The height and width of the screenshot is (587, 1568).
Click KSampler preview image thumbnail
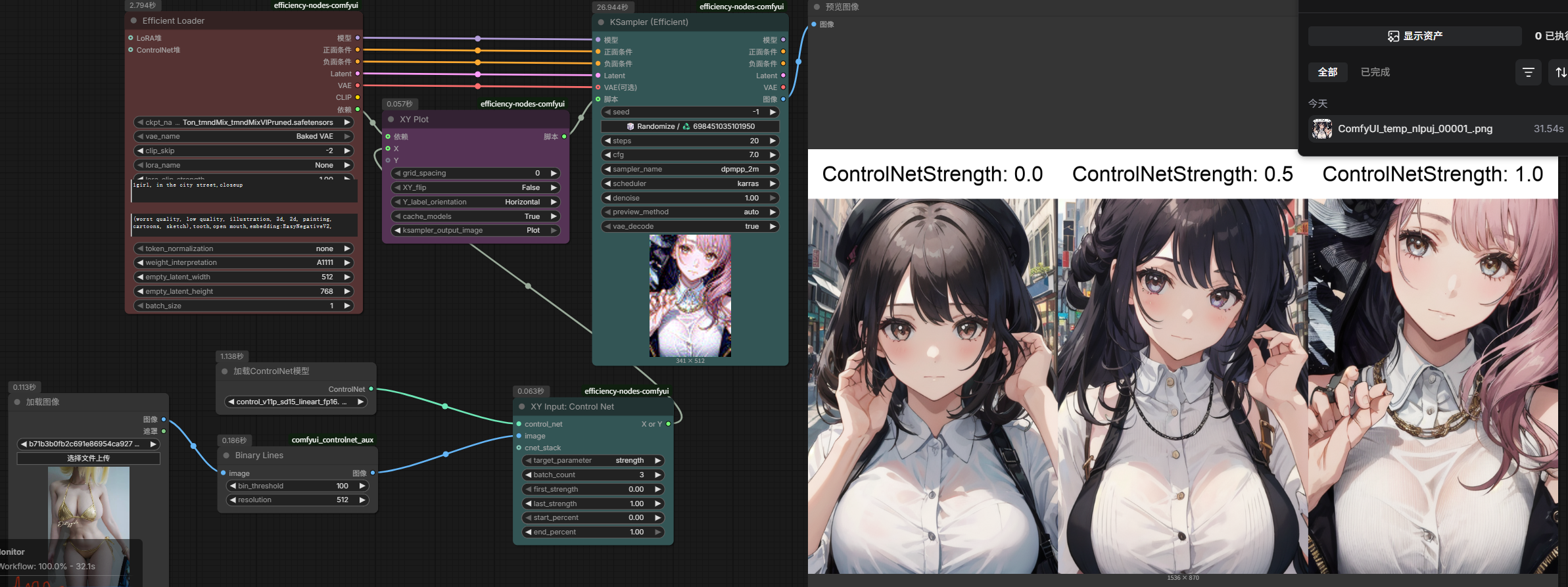690,296
